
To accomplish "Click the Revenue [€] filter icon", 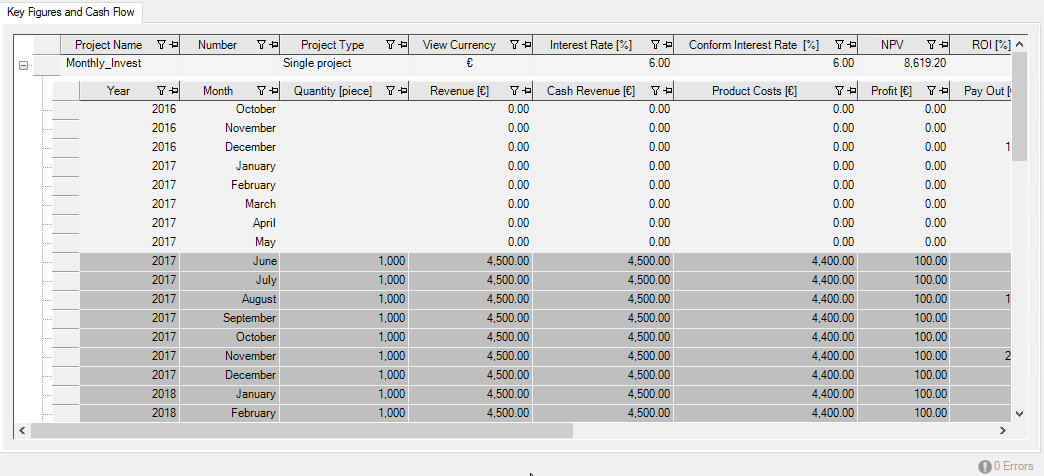I will click(x=512, y=91).
